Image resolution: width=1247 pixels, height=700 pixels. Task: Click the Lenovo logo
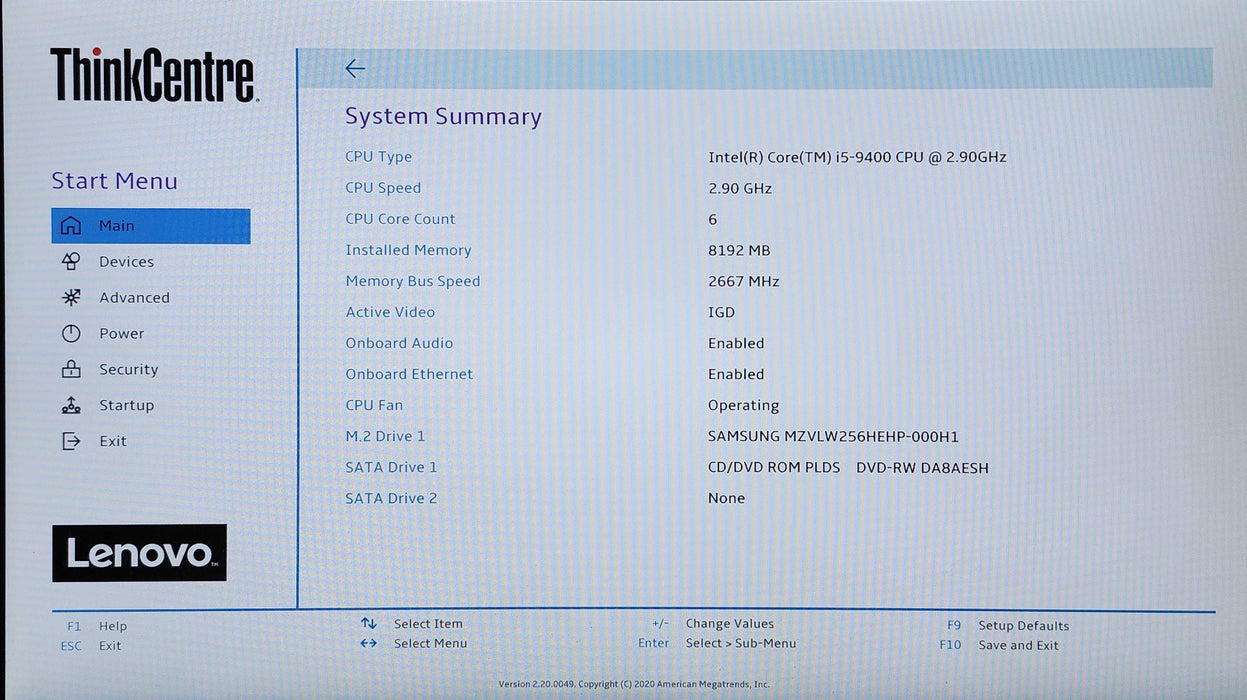click(139, 553)
